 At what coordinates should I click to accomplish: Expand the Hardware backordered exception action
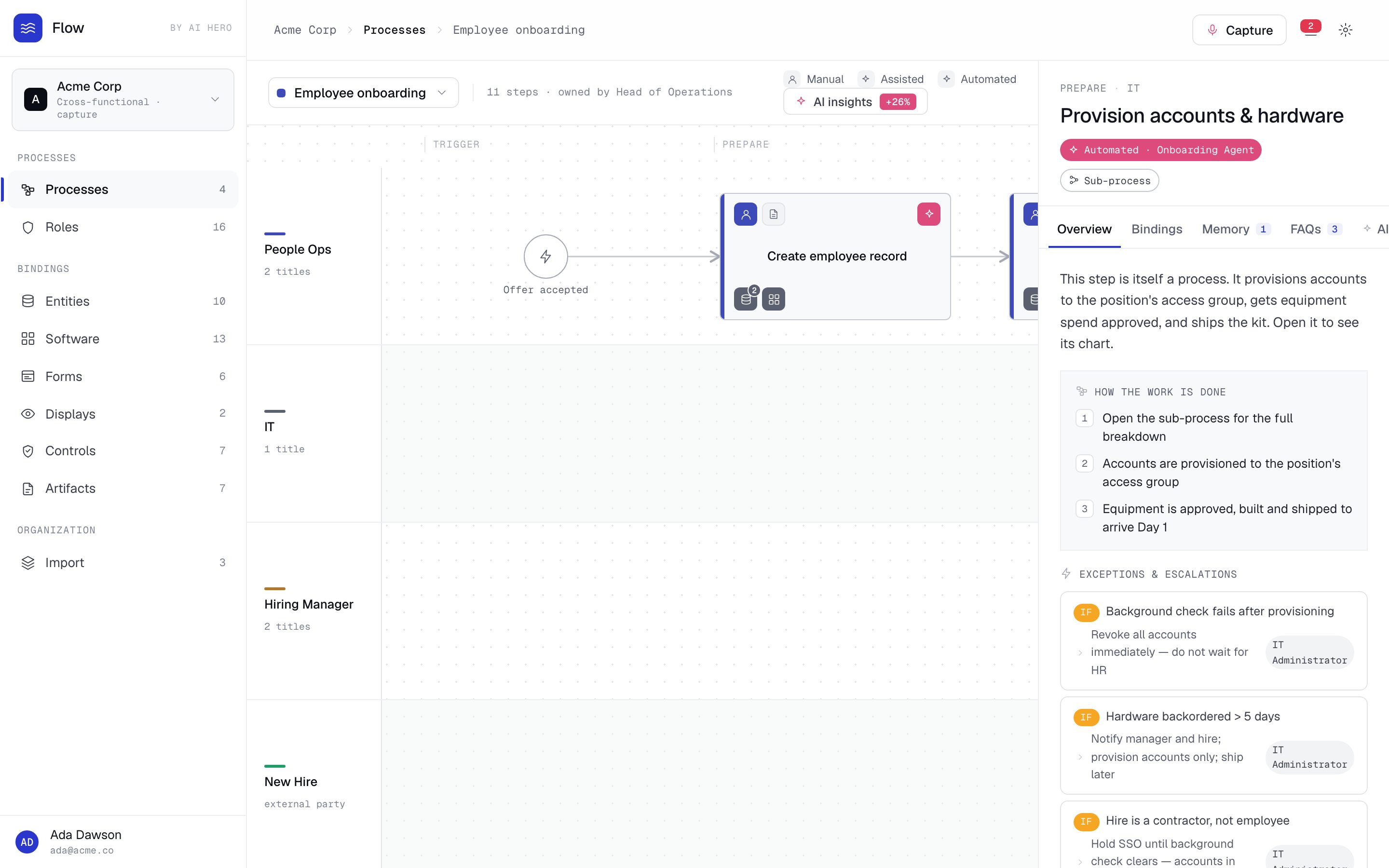1080,757
